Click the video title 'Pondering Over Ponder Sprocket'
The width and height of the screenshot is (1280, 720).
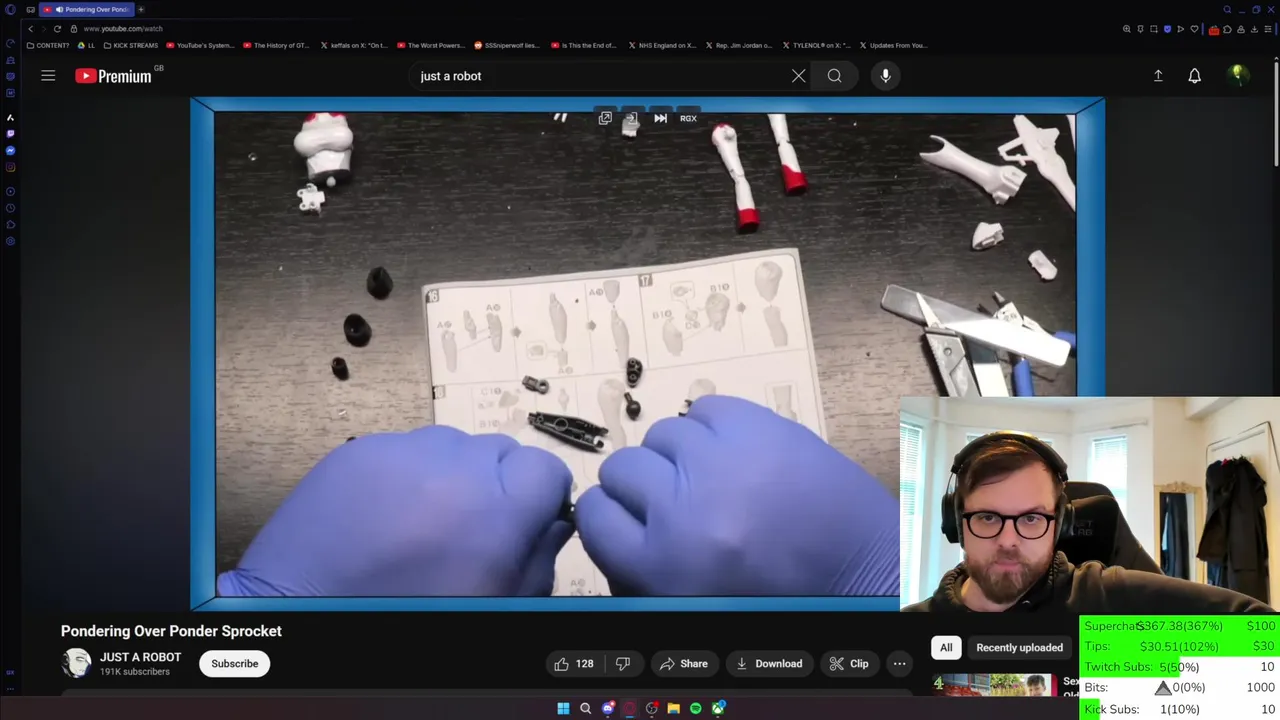click(171, 631)
